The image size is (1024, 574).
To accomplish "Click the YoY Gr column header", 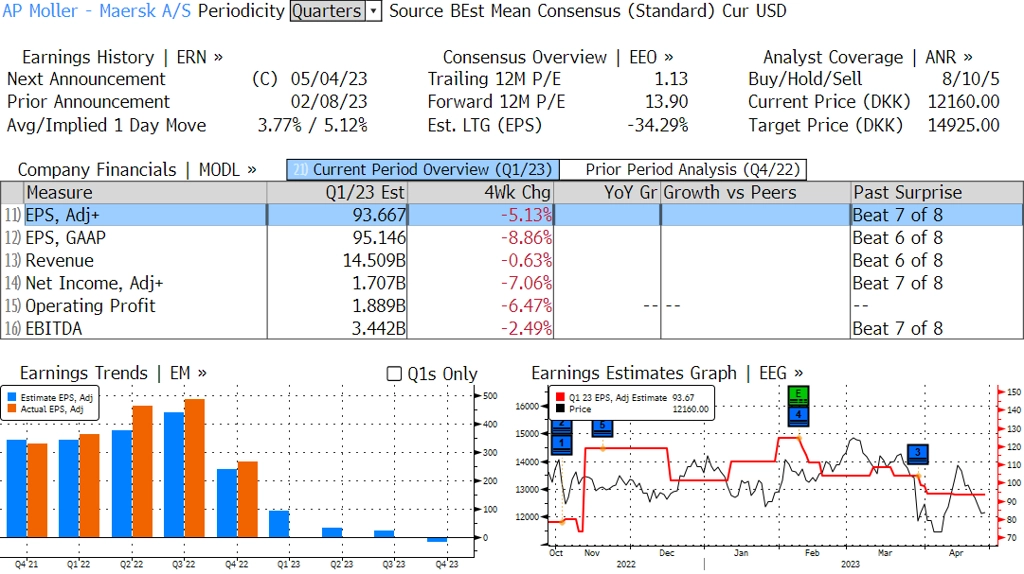I will (x=607, y=193).
